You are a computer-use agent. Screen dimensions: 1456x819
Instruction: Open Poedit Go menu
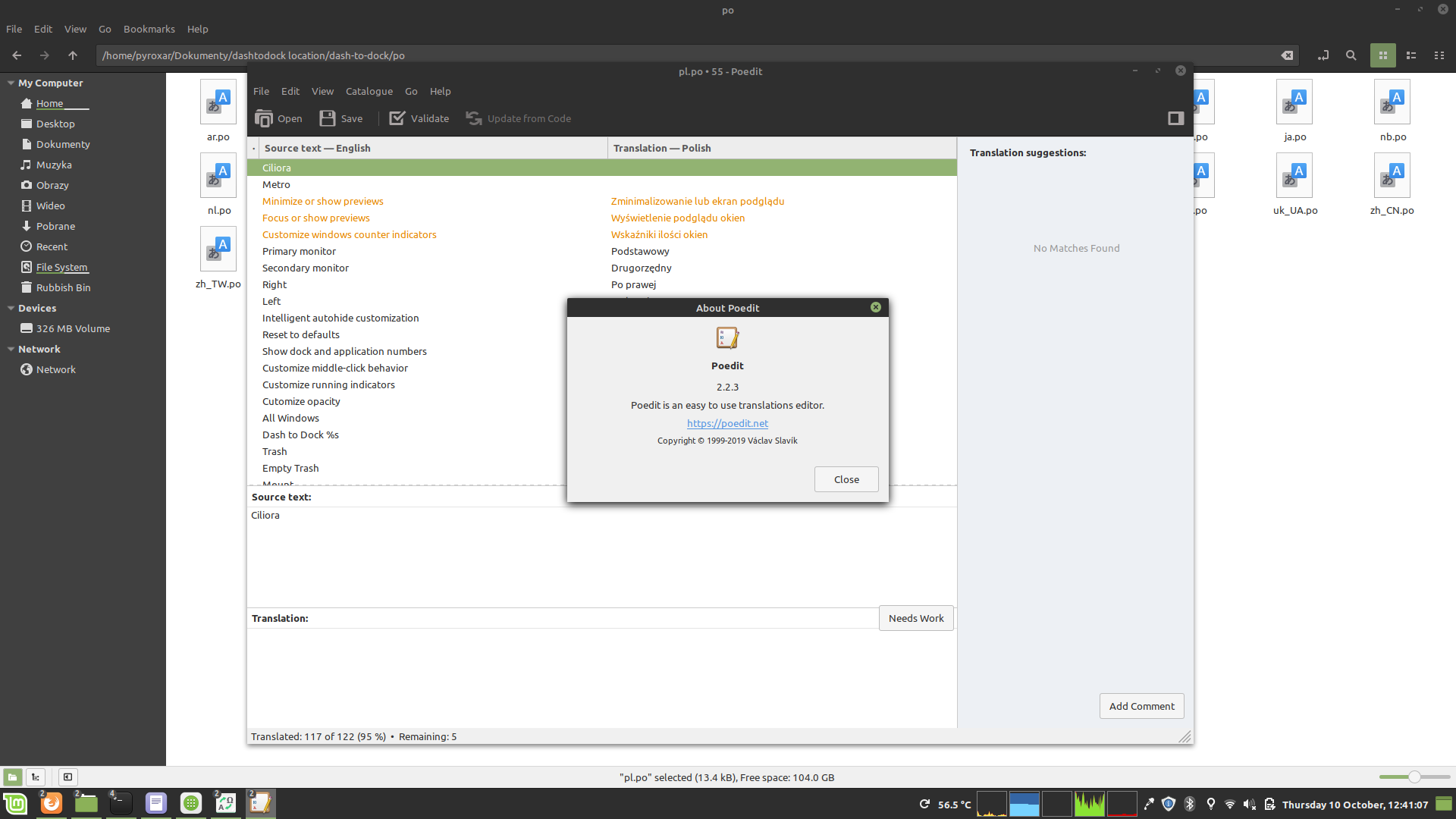411,91
